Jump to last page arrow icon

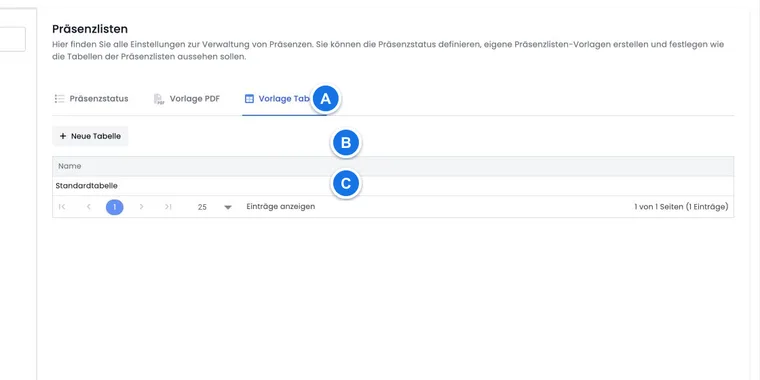point(168,207)
